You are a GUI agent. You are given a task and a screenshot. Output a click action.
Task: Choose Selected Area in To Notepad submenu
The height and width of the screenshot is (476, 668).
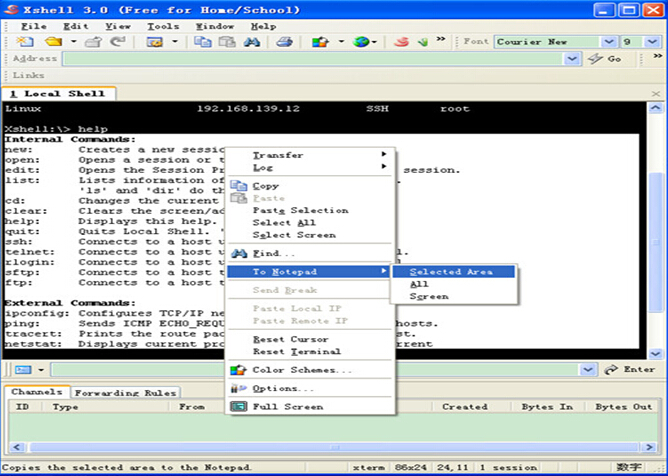[454, 272]
